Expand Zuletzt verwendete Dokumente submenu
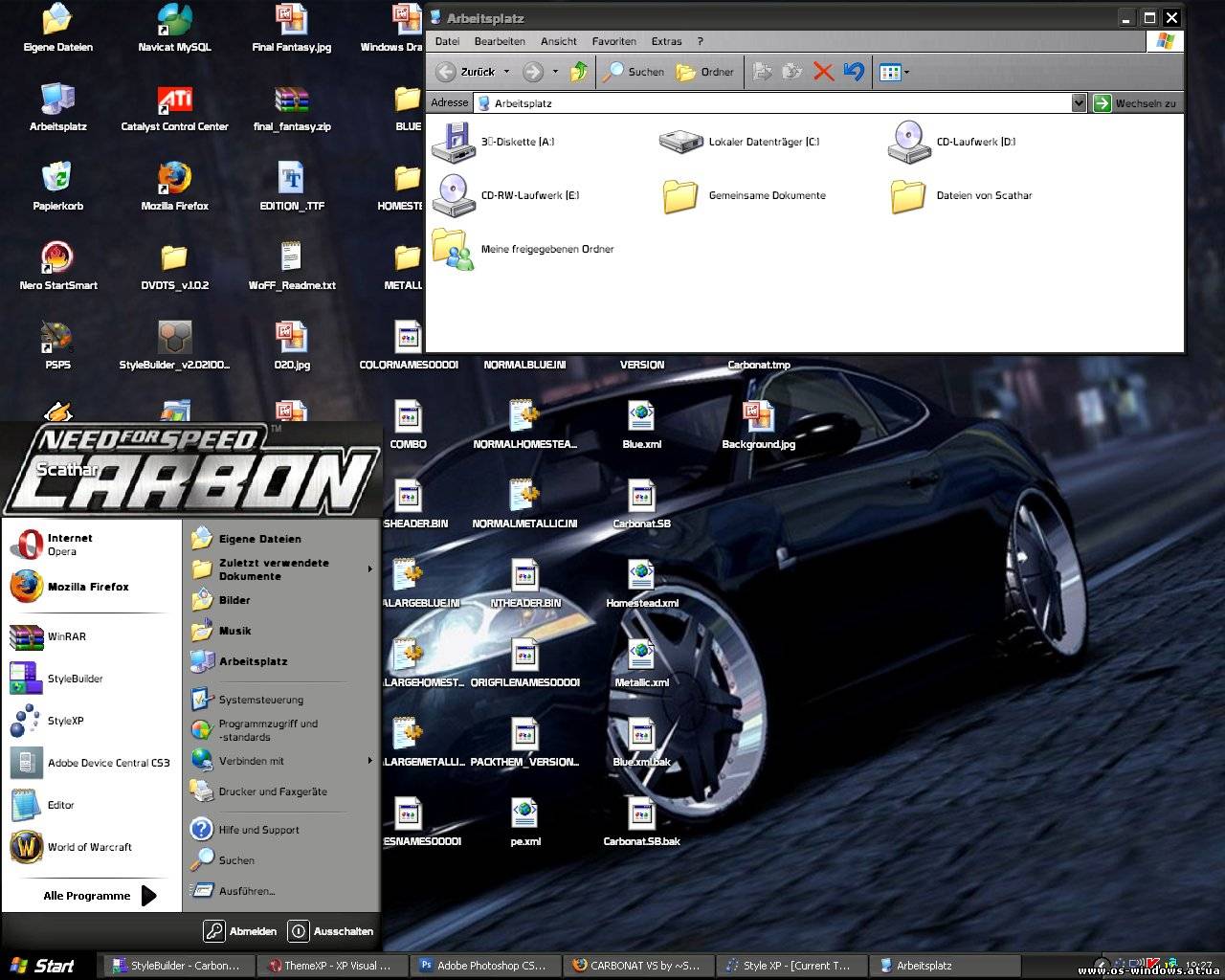 click(x=281, y=569)
